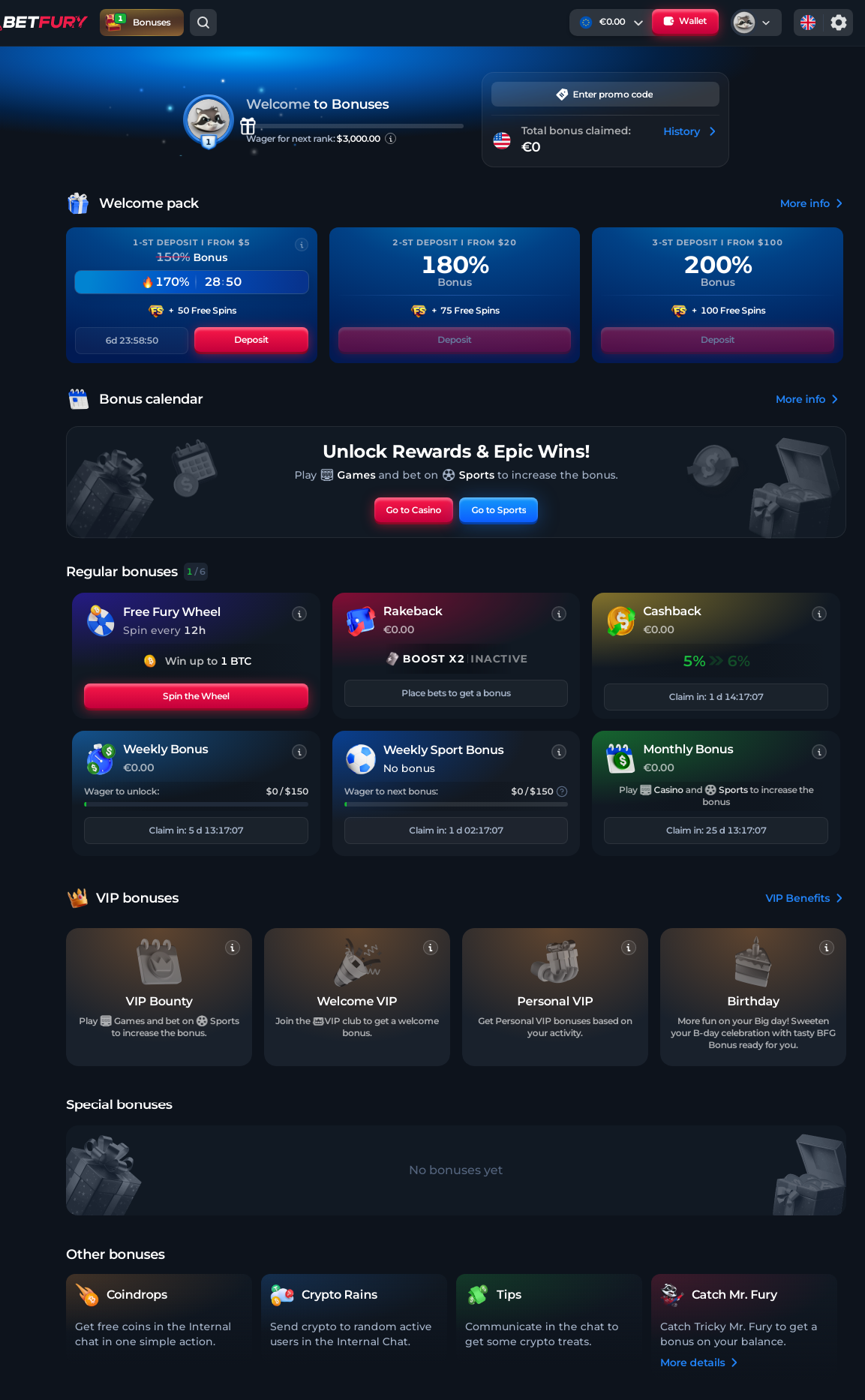Open History of claimed bonuses
The height and width of the screenshot is (1400, 865).
click(689, 131)
